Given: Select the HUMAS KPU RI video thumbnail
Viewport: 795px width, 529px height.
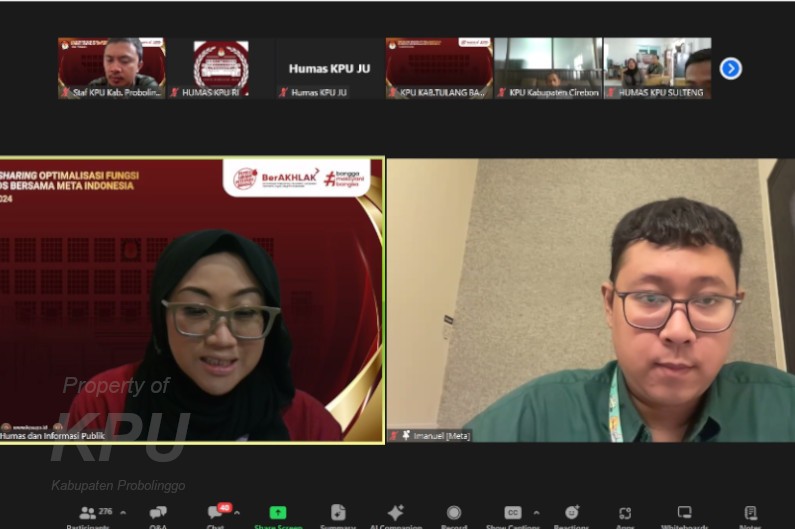Looking at the screenshot, I should click(220, 68).
